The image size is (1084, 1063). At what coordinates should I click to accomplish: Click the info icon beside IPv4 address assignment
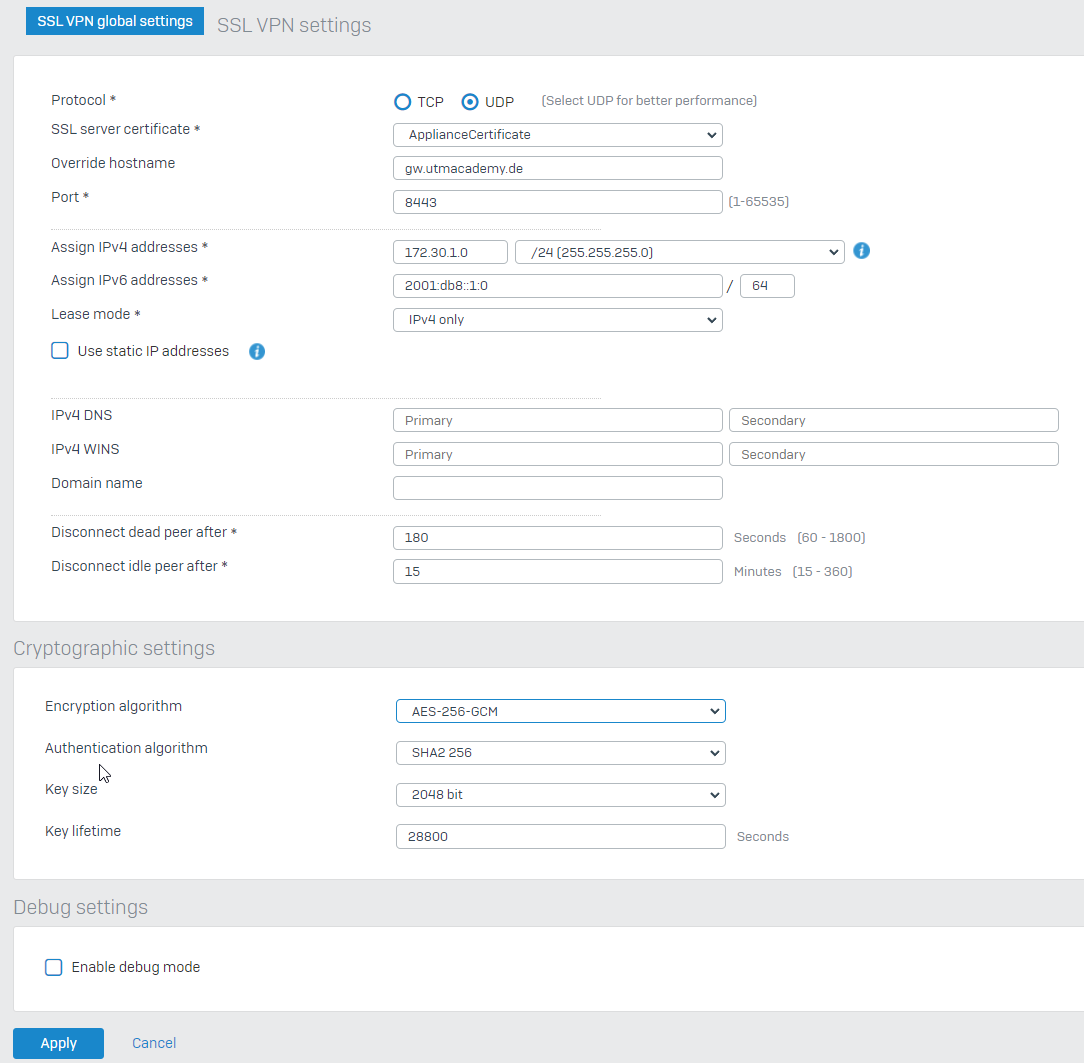(x=861, y=251)
